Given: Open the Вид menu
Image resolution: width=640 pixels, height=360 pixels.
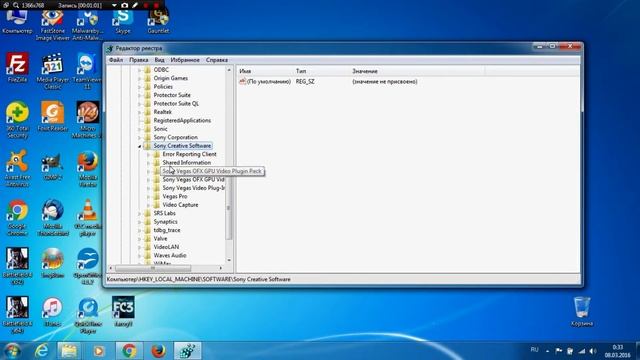Looking at the screenshot, I should (159, 60).
